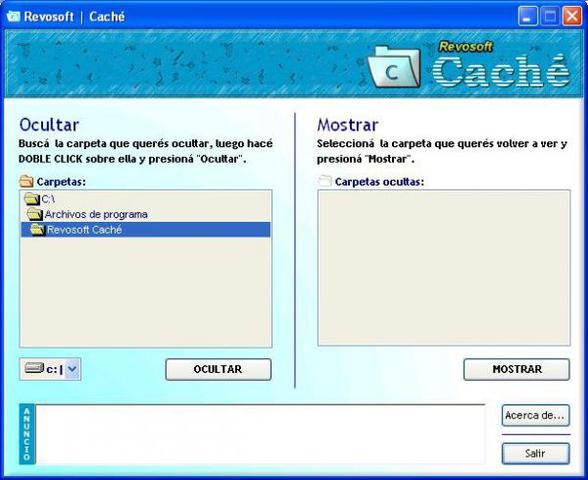Click inside the Carpetas ocultas list box
This screenshot has height=480, width=588.
(444, 268)
